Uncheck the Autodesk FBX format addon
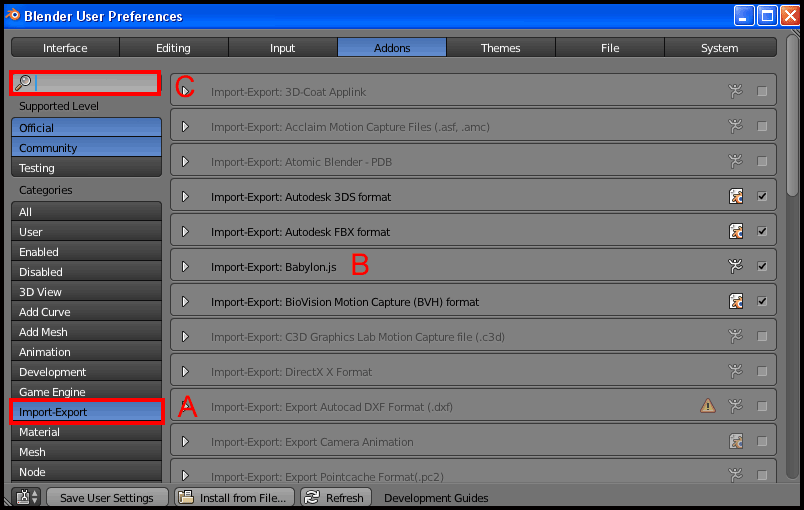This screenshot has height=510, width=804. [762, 231]
